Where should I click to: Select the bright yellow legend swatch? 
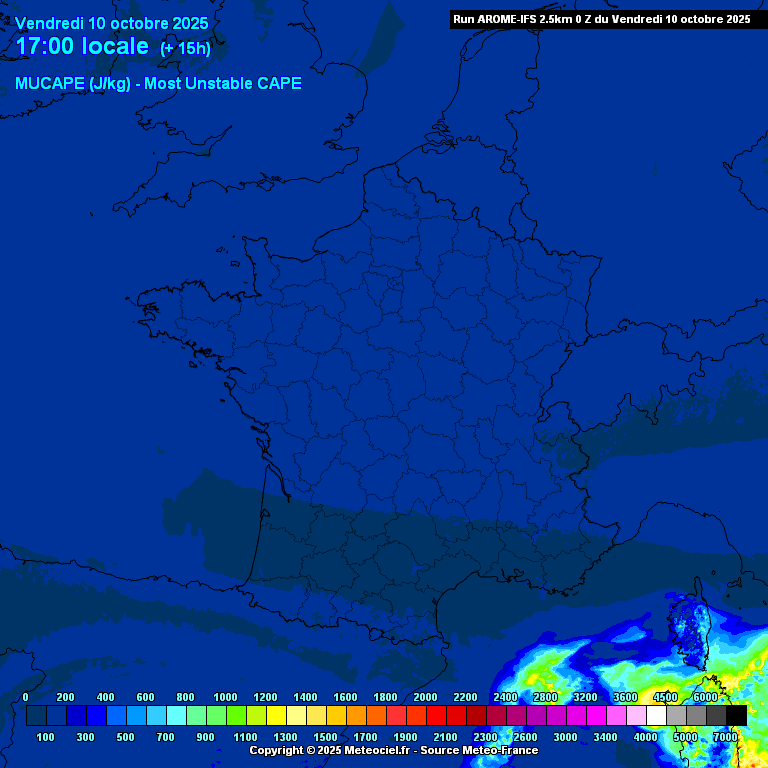276,715
